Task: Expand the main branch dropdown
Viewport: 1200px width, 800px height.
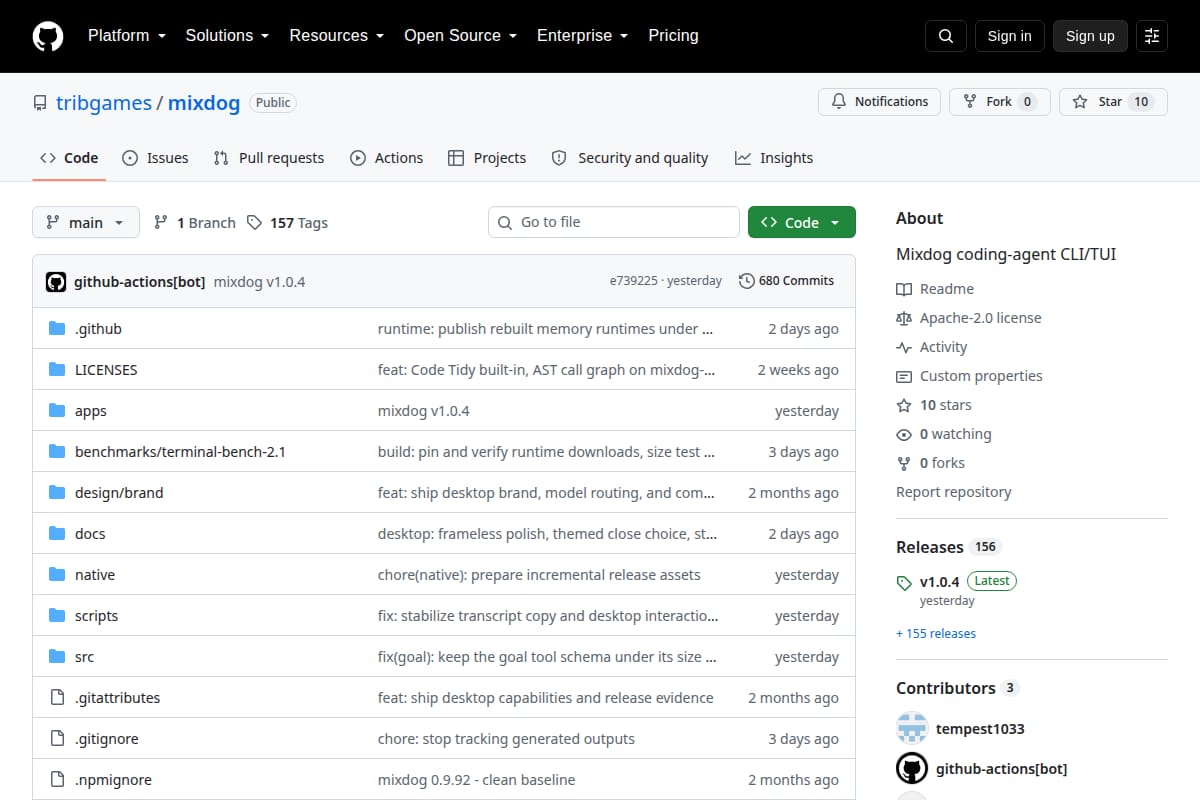Action: click(85, 222)
